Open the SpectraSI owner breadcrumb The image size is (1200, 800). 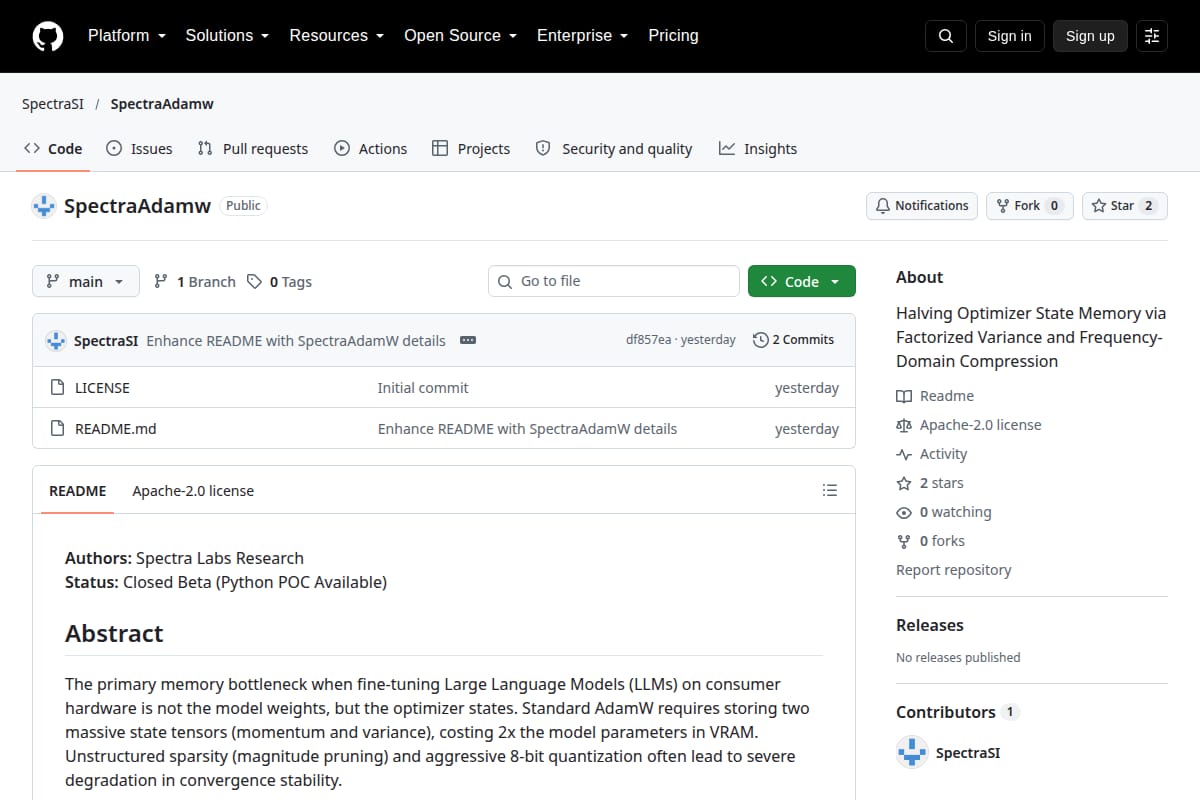[53, 104]
